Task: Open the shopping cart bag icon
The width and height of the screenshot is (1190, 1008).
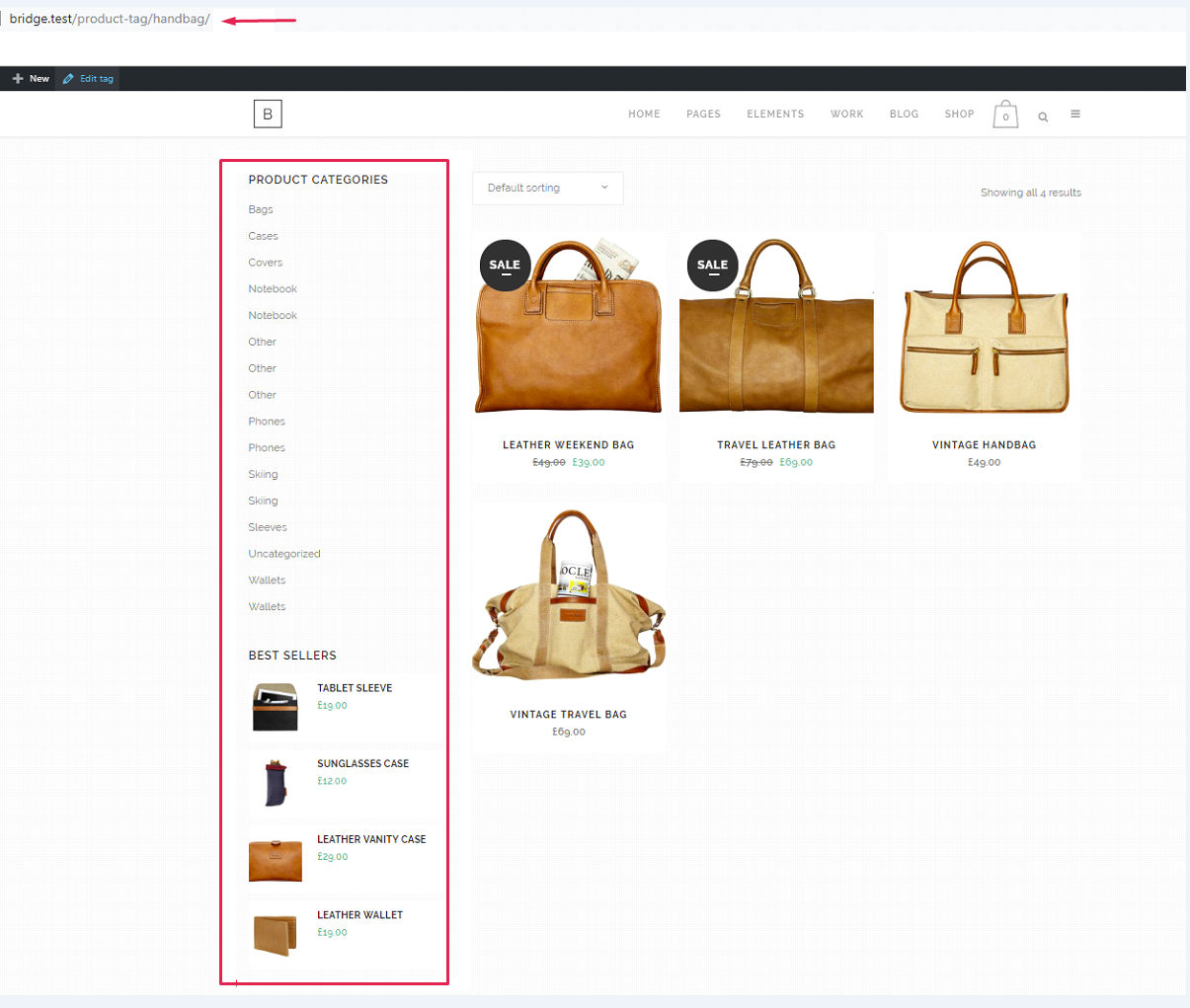Action: pyautogui.click(x=1005, y=114)
